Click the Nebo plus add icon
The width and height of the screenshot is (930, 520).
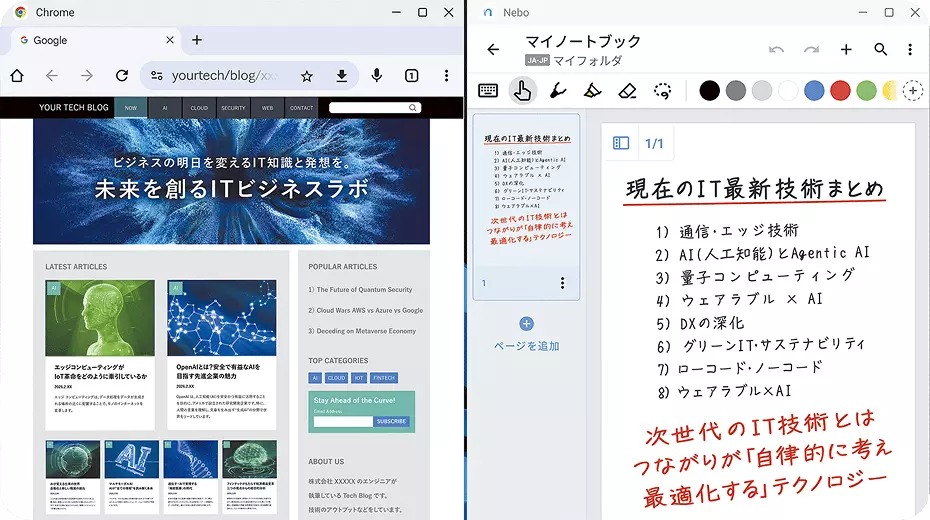(846, 49)
